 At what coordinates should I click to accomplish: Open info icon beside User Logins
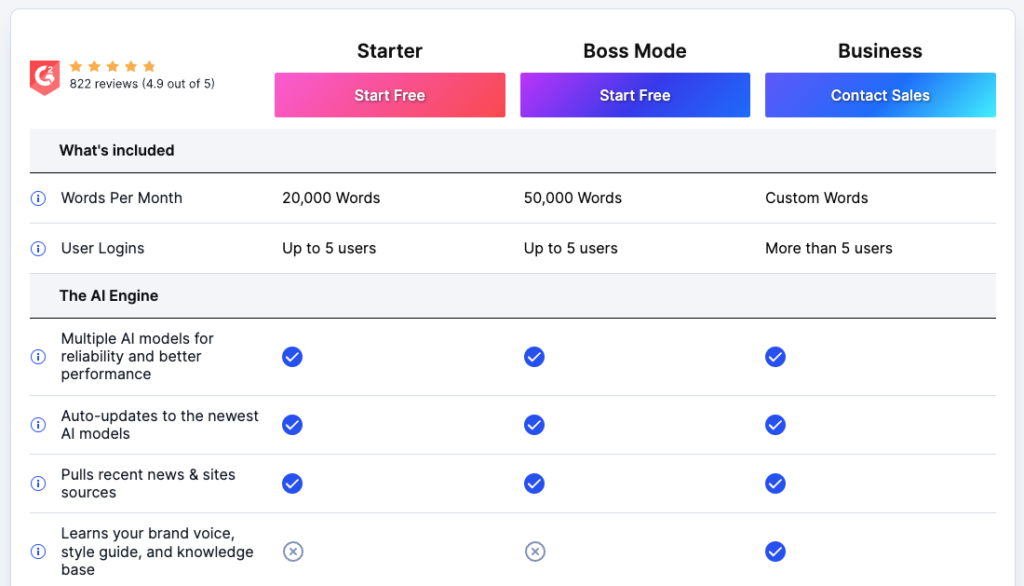[x=39, y=248]
